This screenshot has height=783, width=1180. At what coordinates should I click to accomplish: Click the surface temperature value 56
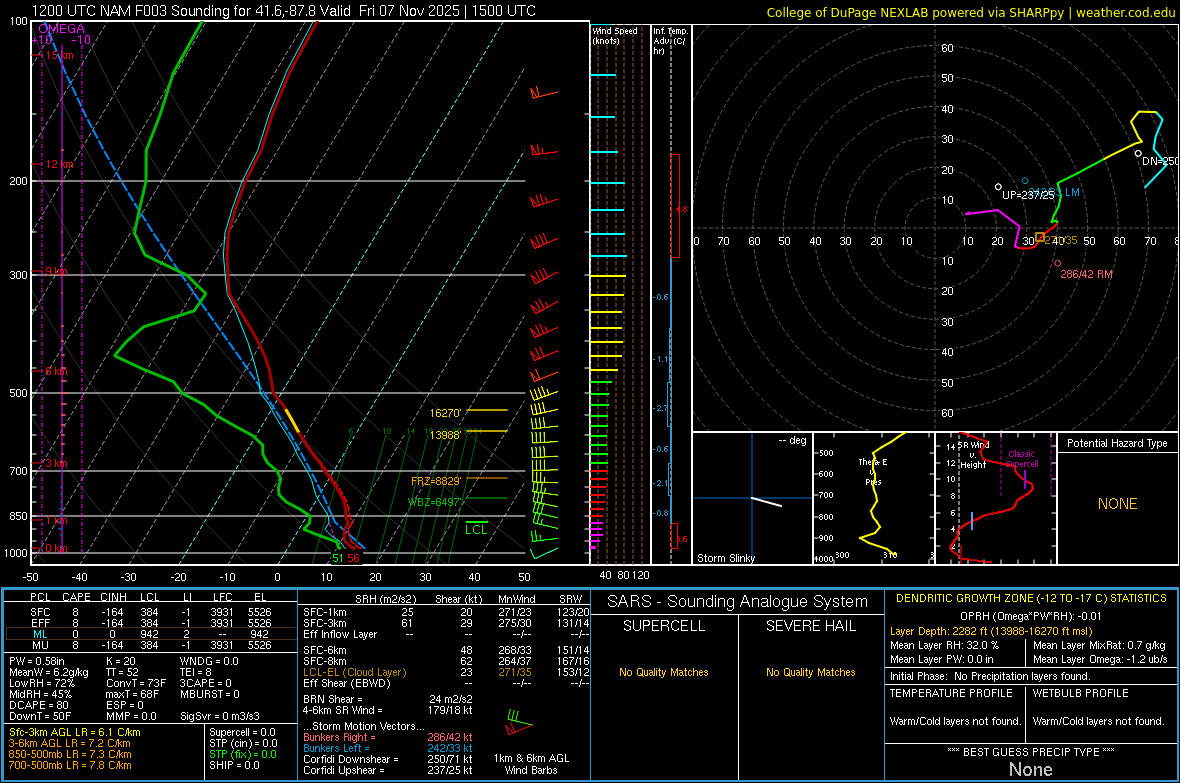pos(353,558)
